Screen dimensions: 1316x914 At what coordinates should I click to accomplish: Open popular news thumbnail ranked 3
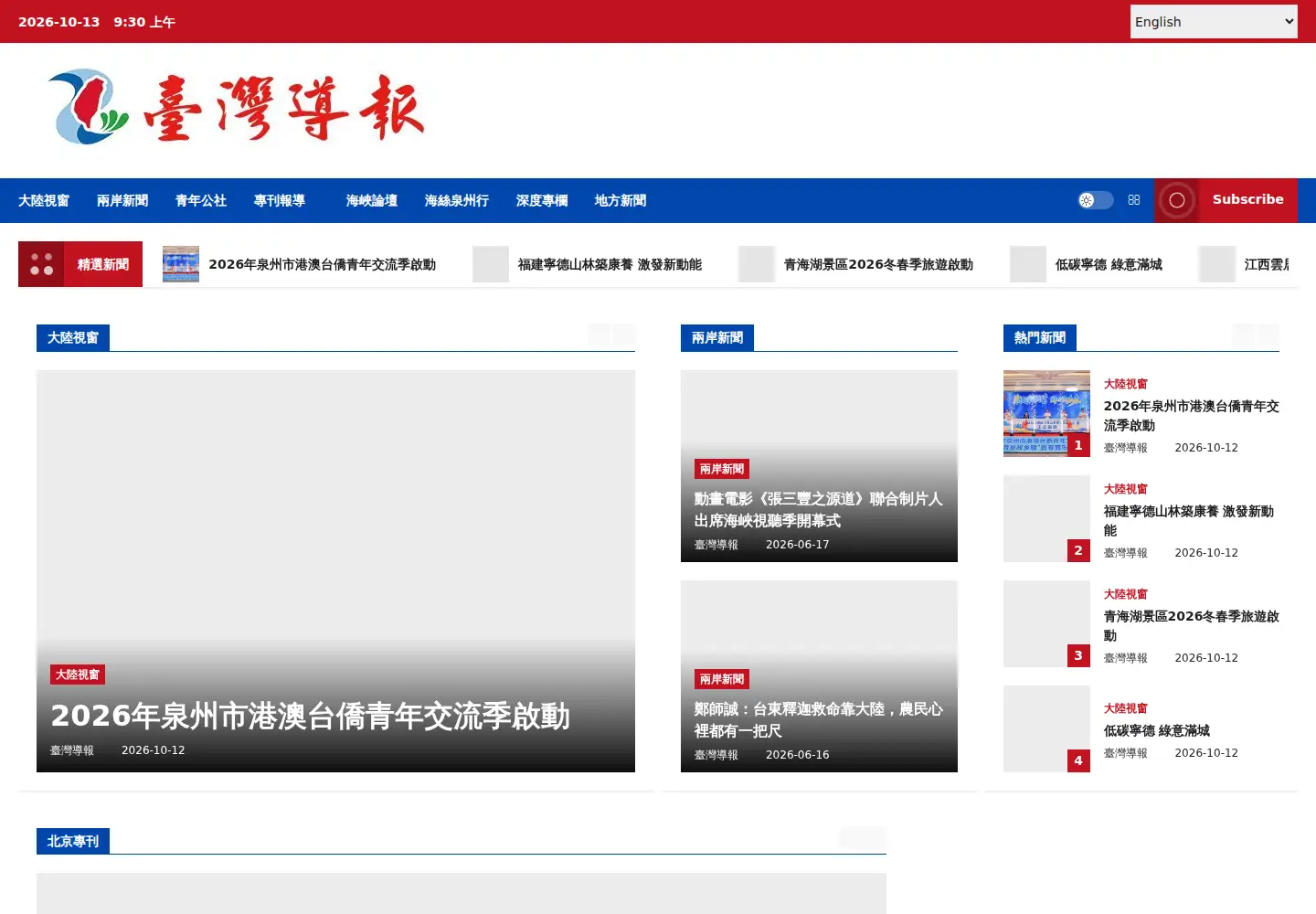point(1046,623)
